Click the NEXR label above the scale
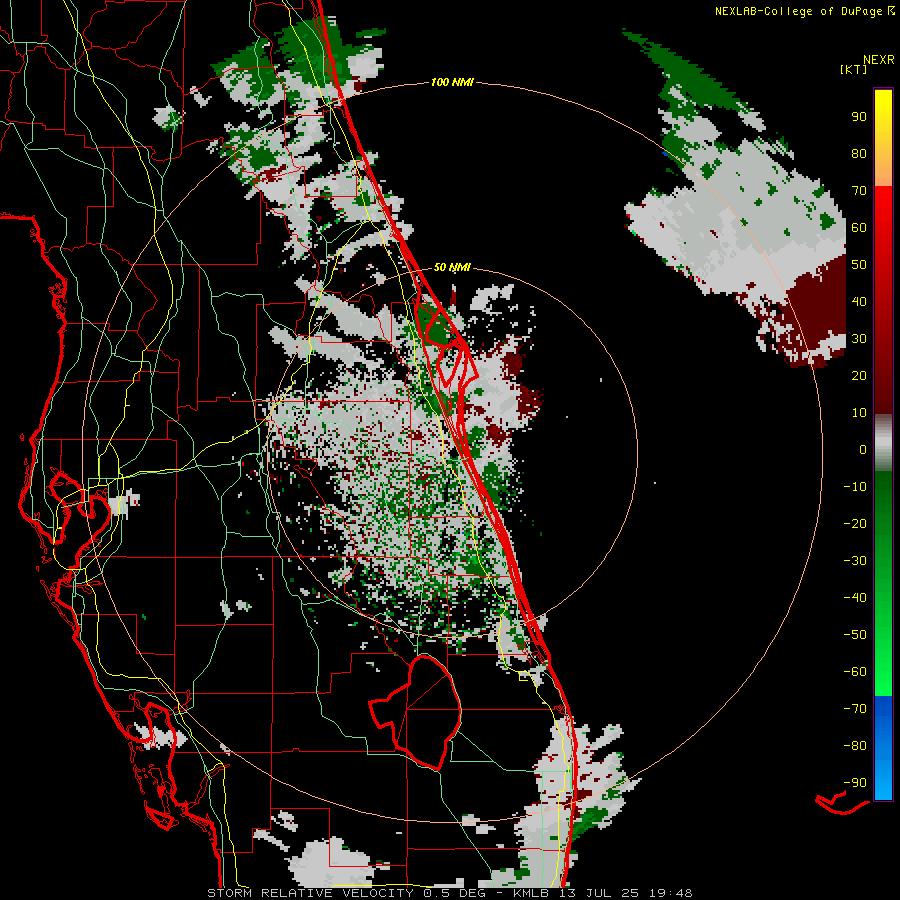The height and width of the screenshot is (900, 900). (x=878, y=60)
